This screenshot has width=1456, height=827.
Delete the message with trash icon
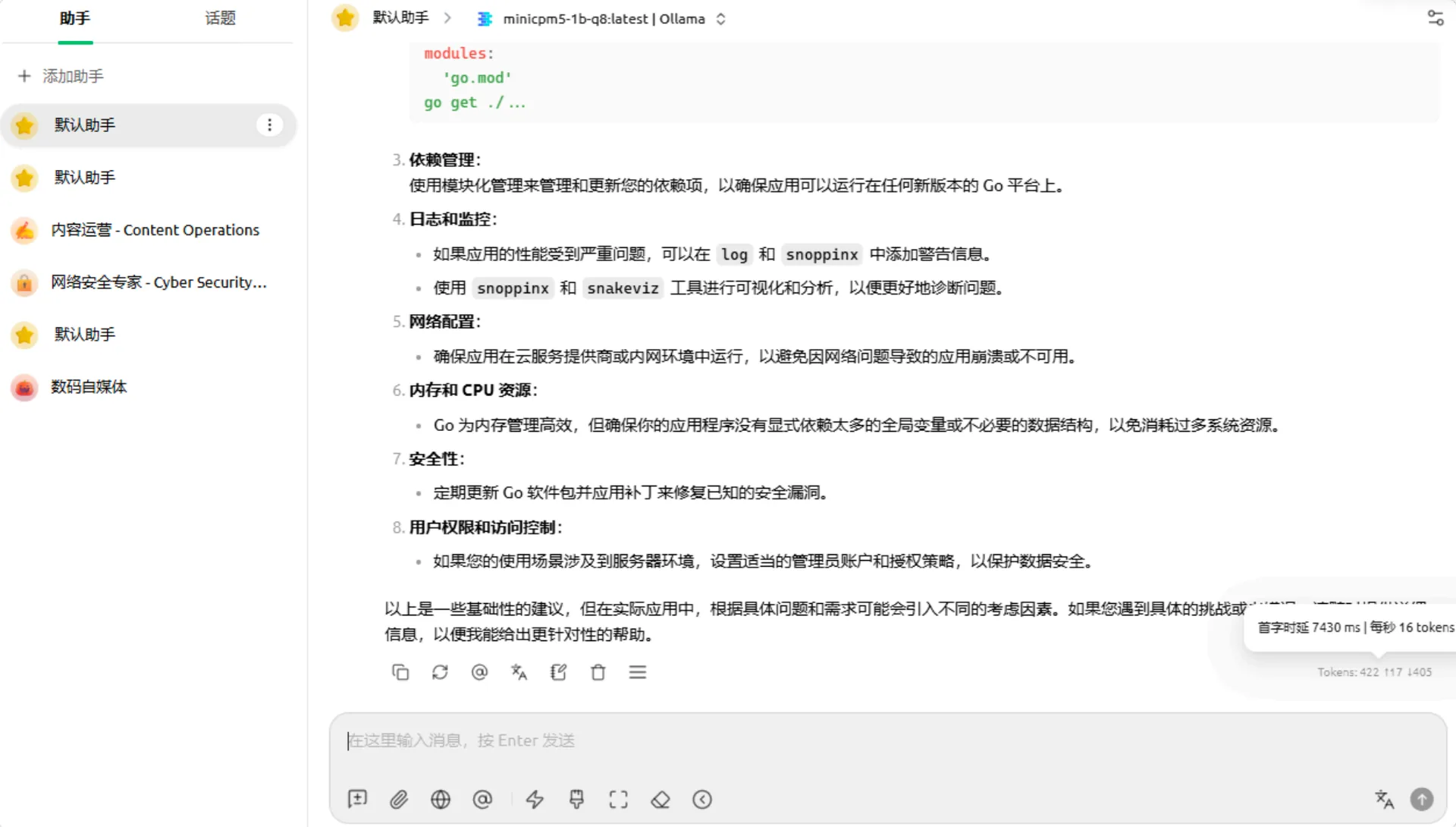click(x=598, y=672)
